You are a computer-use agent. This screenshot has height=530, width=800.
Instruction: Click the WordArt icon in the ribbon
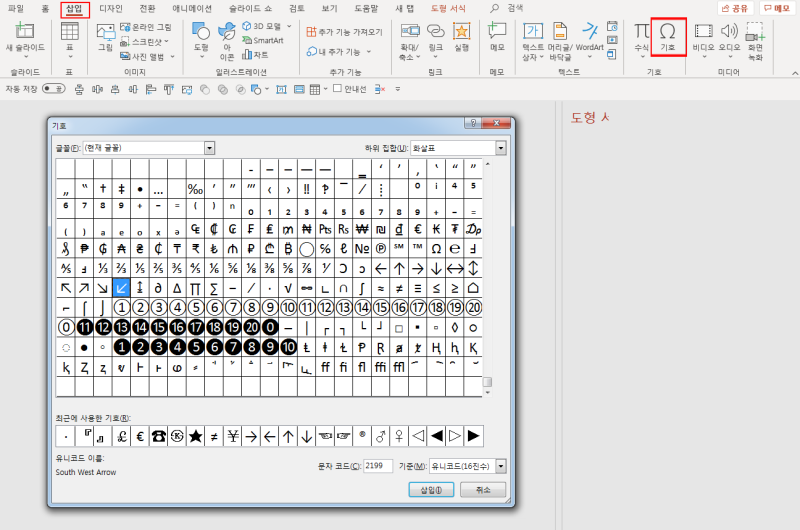[589, 34]
